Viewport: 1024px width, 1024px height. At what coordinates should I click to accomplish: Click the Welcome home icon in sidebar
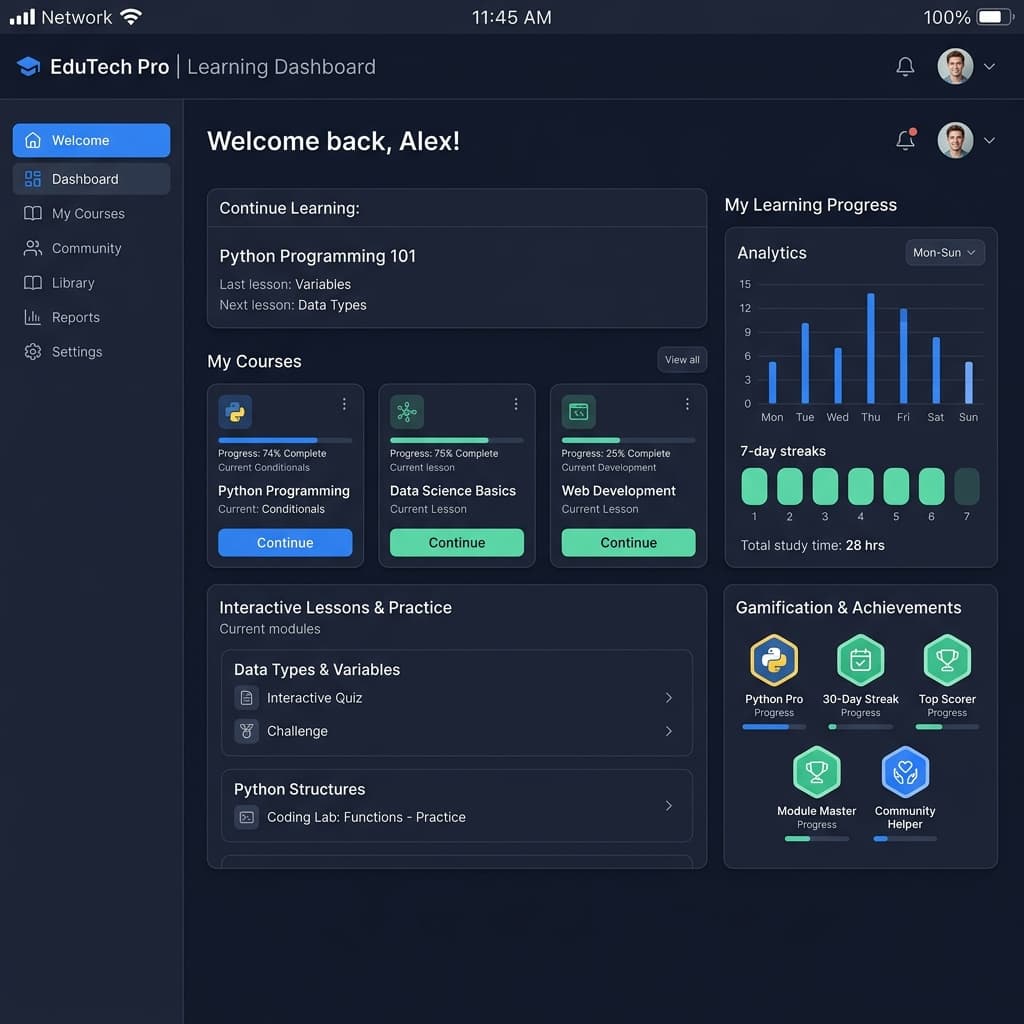(33, 140)
